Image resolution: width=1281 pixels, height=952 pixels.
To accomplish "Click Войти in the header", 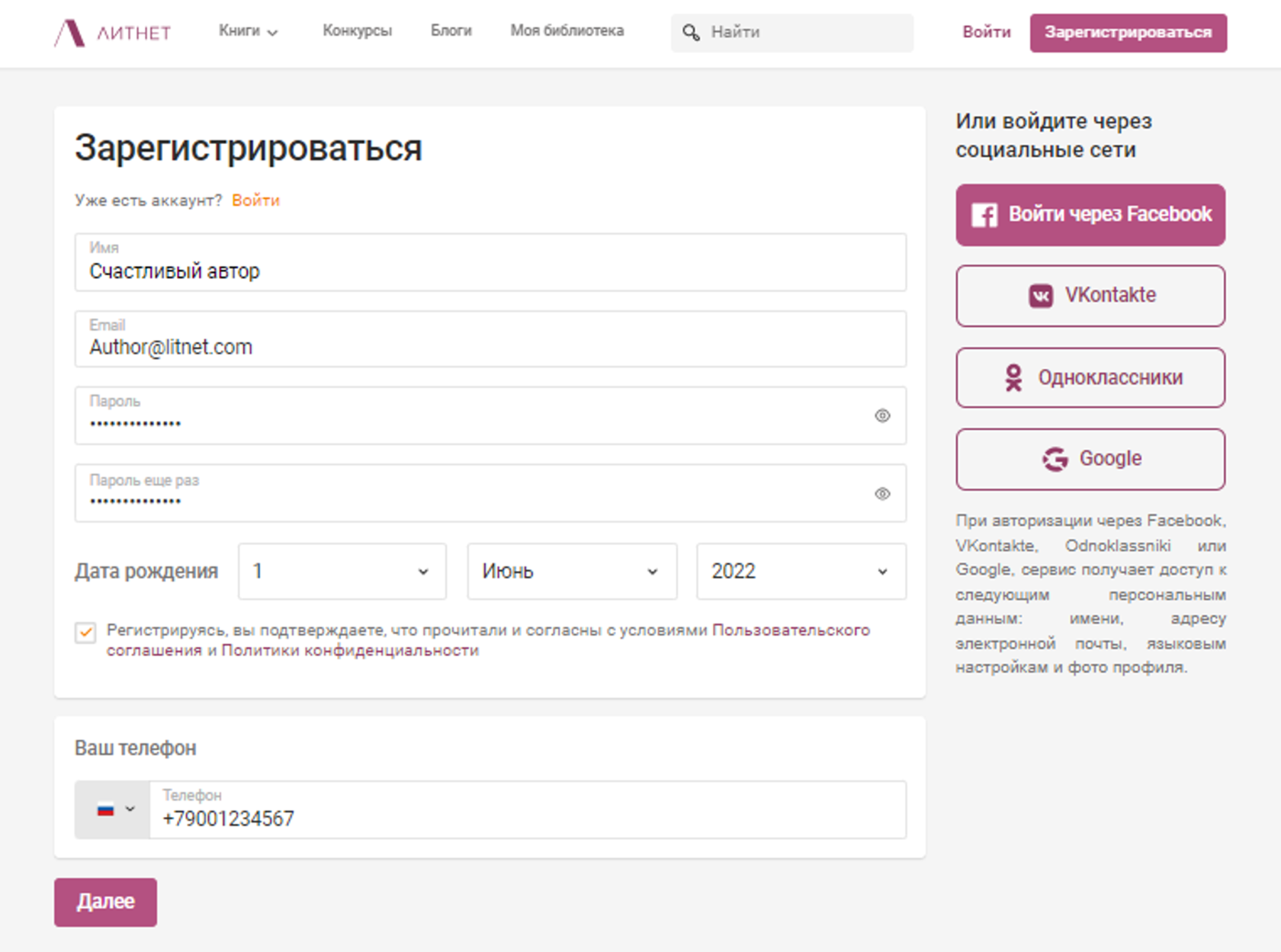I will click(986, 32).
